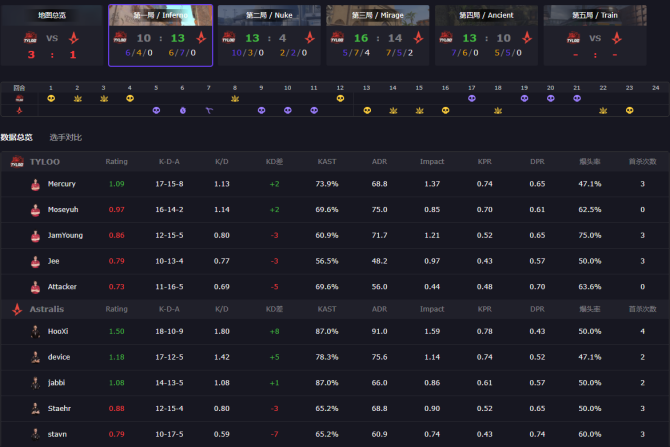Switch to the 选手对比 player comparison tab
The image size is (670, 447).
[66, 136]
